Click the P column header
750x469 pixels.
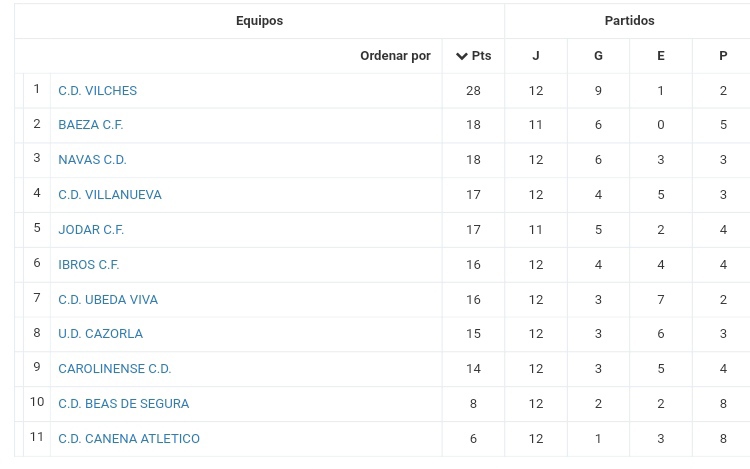723,56
